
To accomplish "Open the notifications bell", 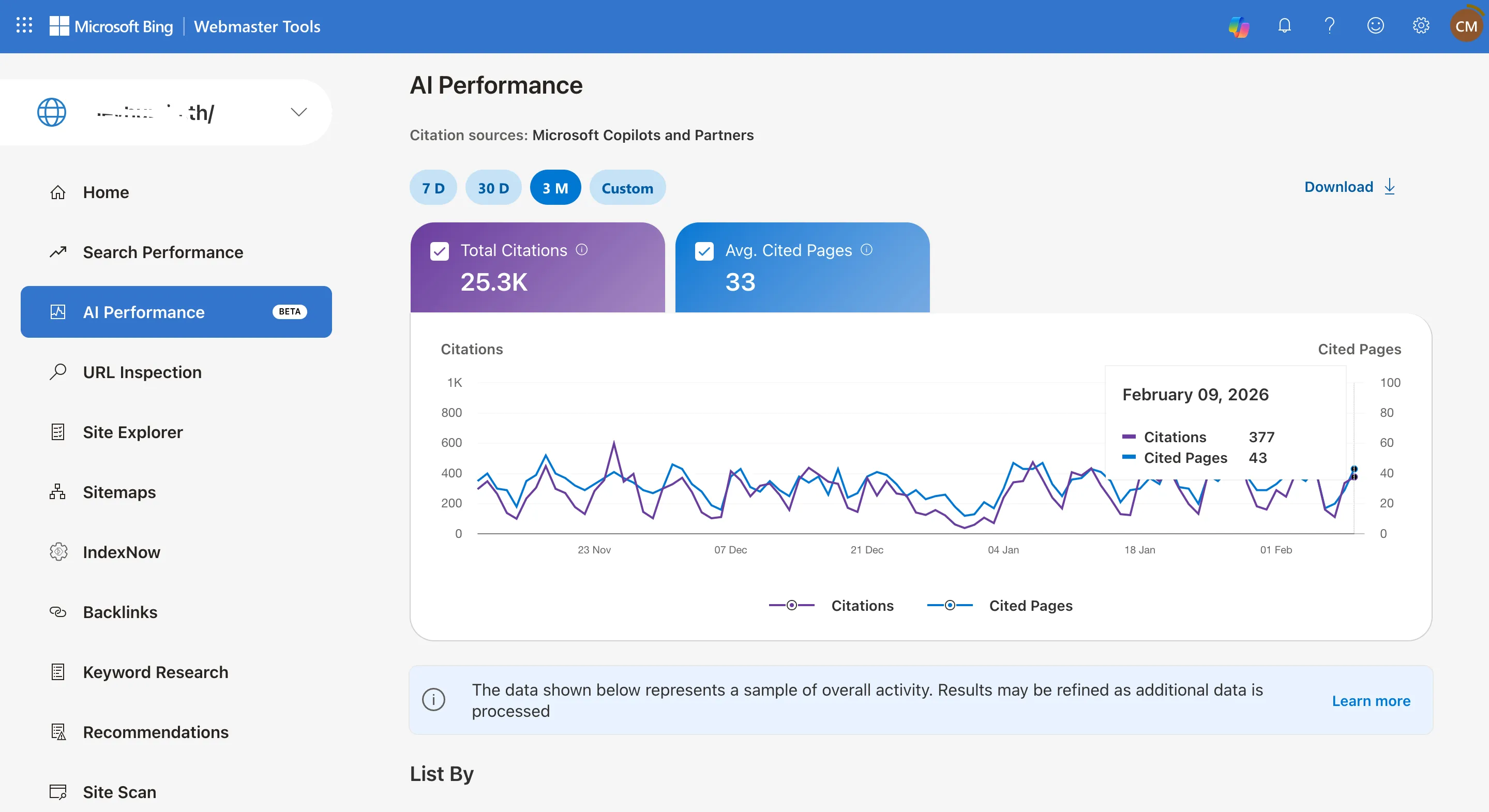I will (x=1284, y=26).
